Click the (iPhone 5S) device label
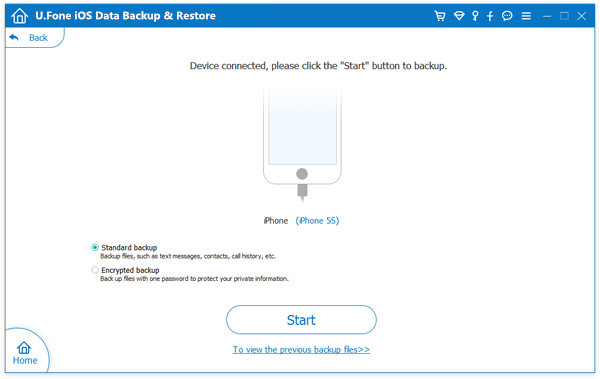The height and width of the screenshot is (379, 600). tap(317, 221)
